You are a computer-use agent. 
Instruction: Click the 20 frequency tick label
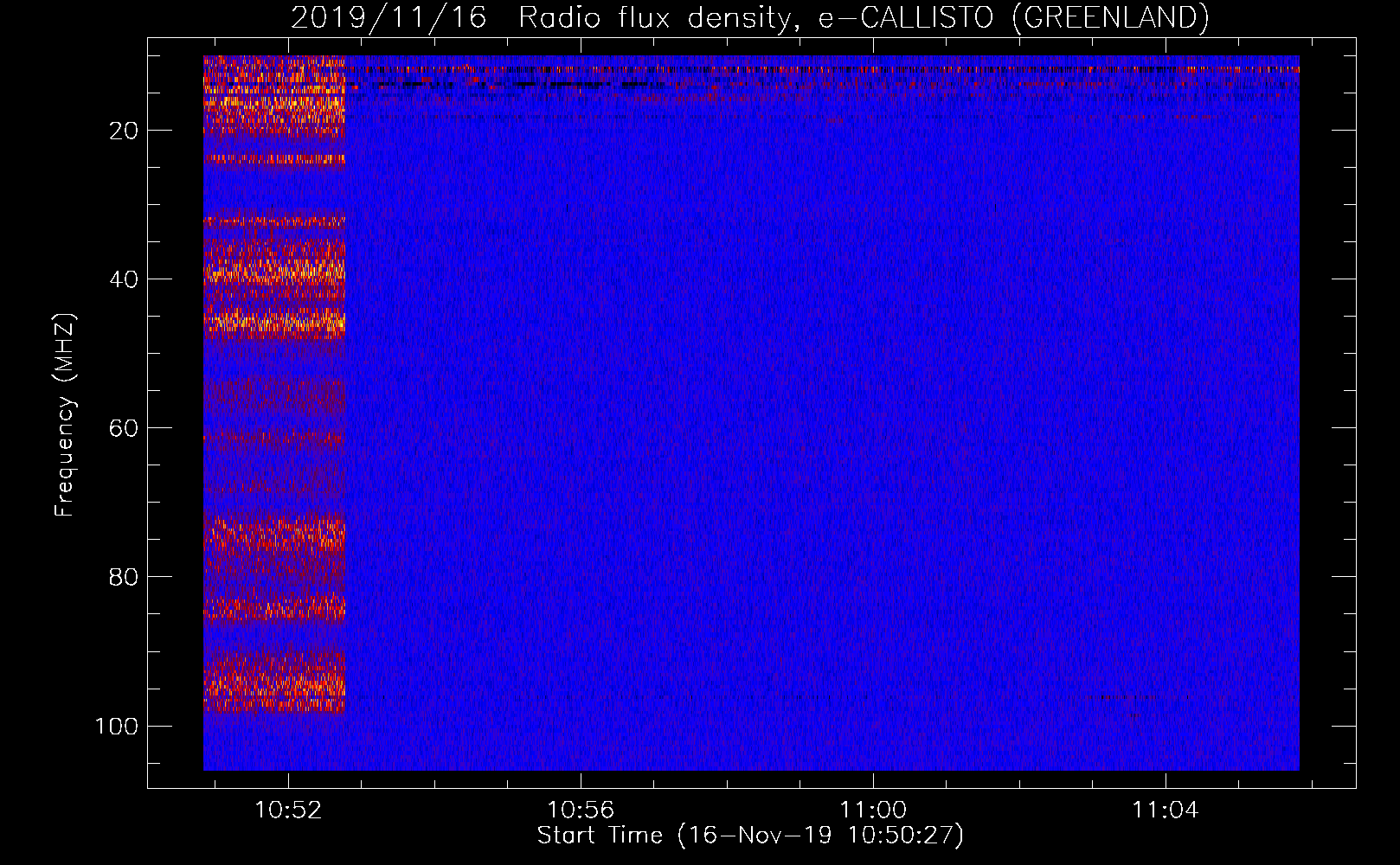(124, 131)
